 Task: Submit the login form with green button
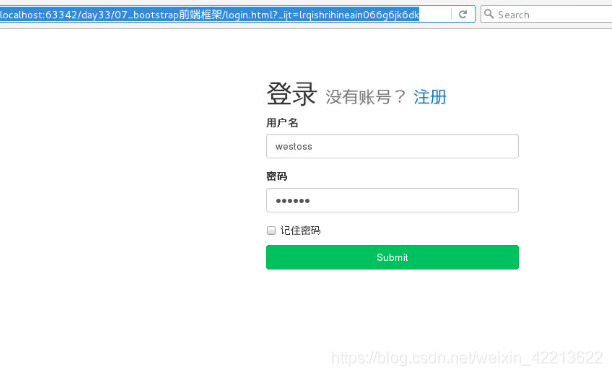click(392, 257)
